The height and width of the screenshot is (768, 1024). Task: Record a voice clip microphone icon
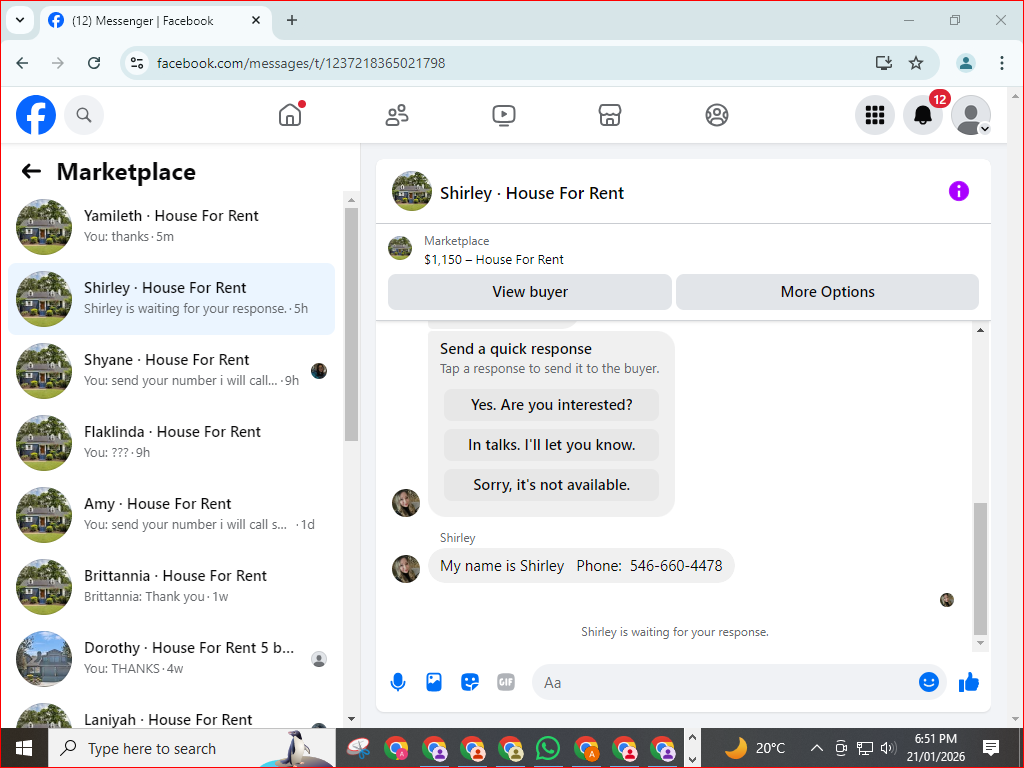398,682
